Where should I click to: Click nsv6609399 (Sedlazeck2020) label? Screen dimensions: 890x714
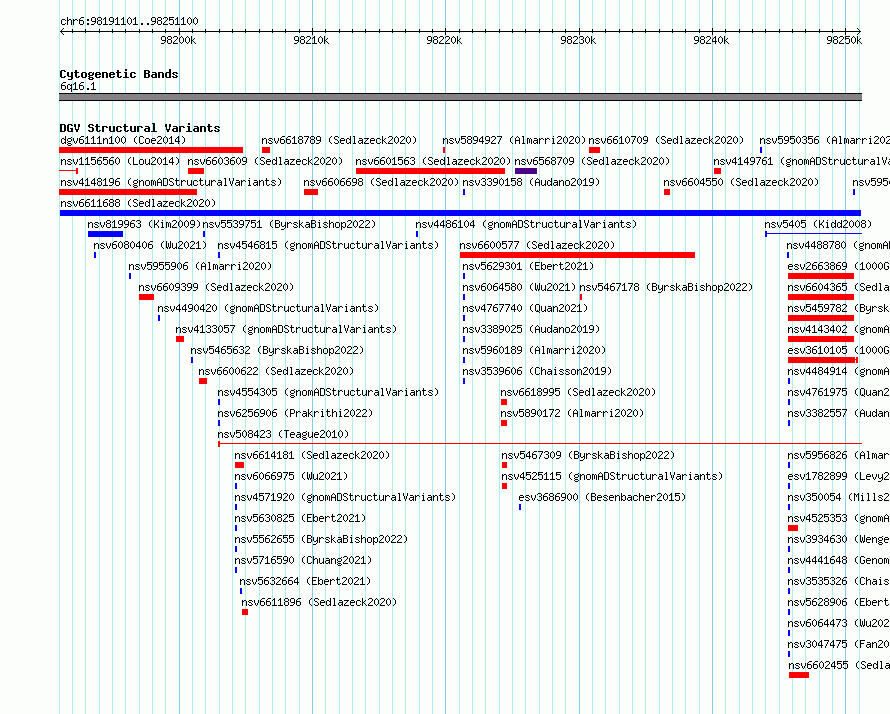[216, 287]
